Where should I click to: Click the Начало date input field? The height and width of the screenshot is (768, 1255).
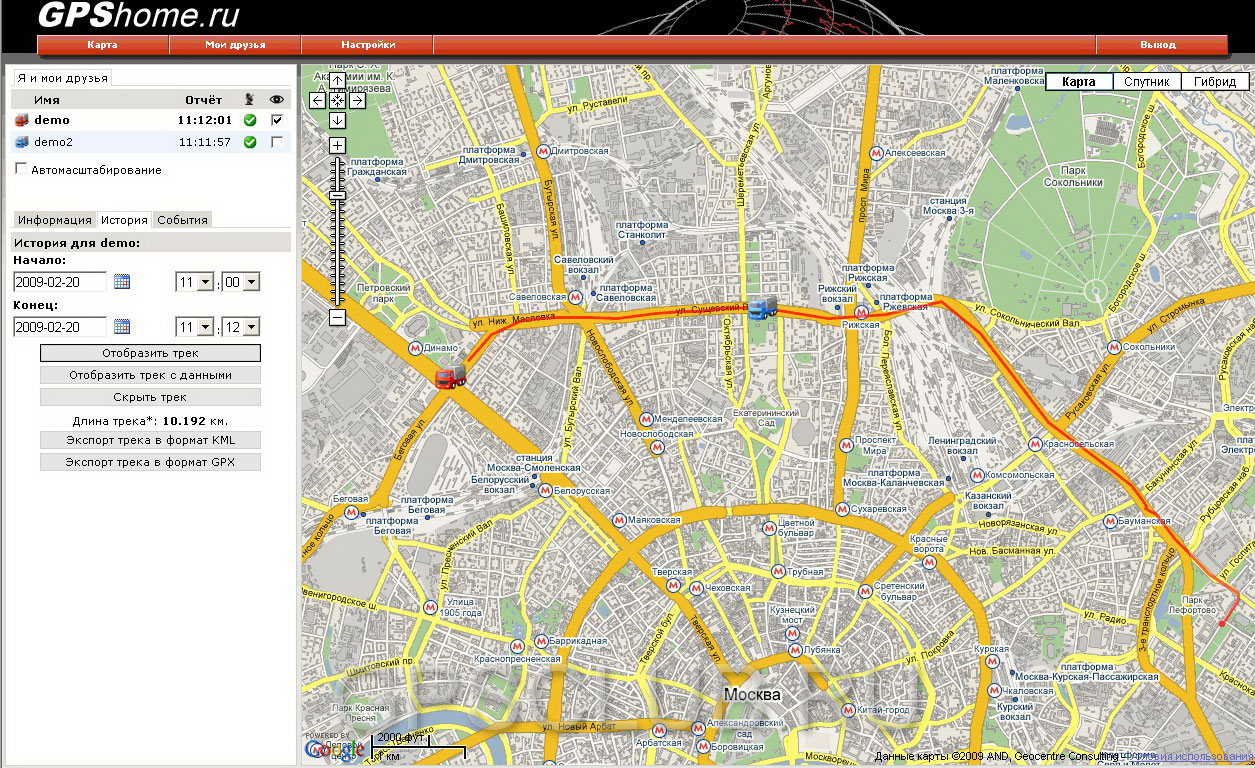[60, 282]
